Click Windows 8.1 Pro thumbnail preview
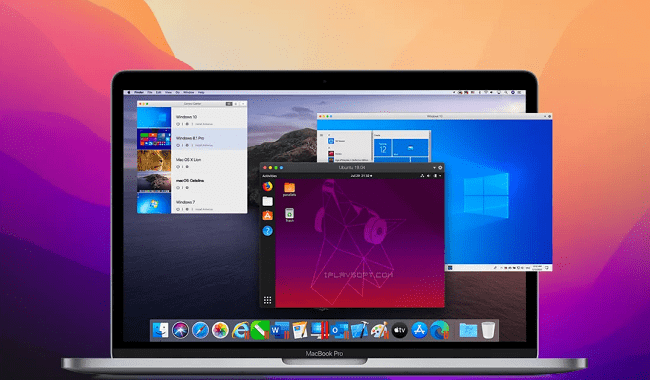The width and height of the screenshot is (650, 380). point(154,139)
